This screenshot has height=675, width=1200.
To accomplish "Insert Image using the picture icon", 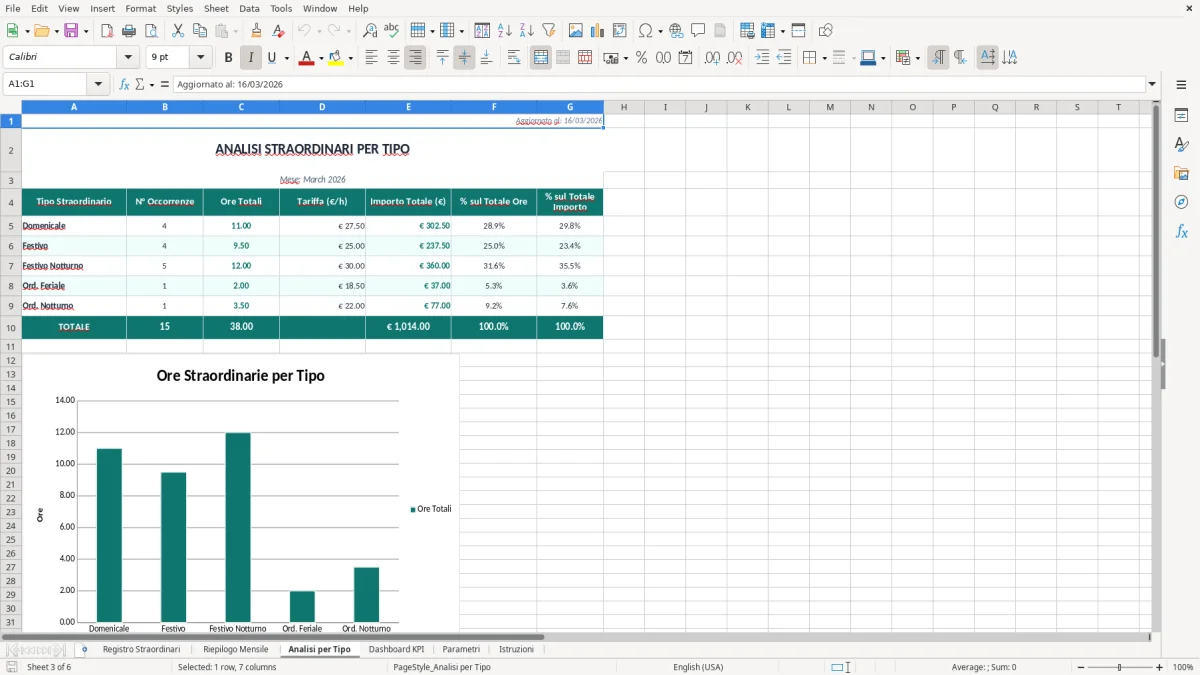I will pos(576,31).
